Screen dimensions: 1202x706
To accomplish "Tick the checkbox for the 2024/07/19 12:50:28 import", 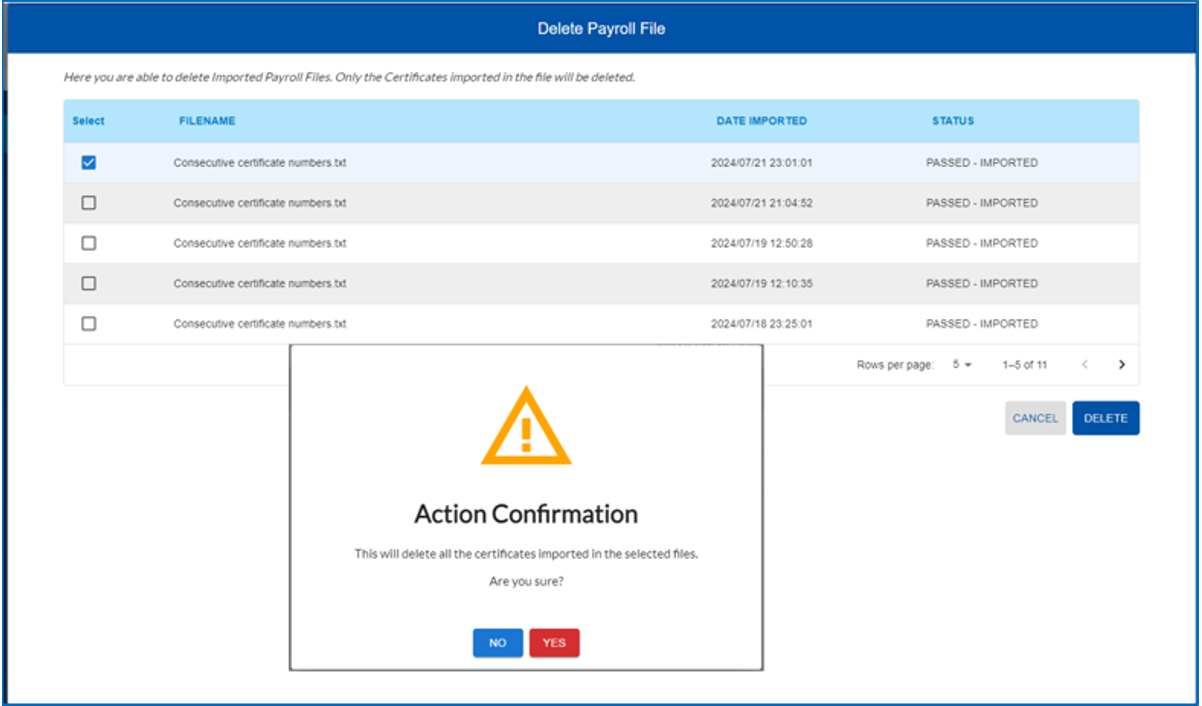I will point(88,243).
